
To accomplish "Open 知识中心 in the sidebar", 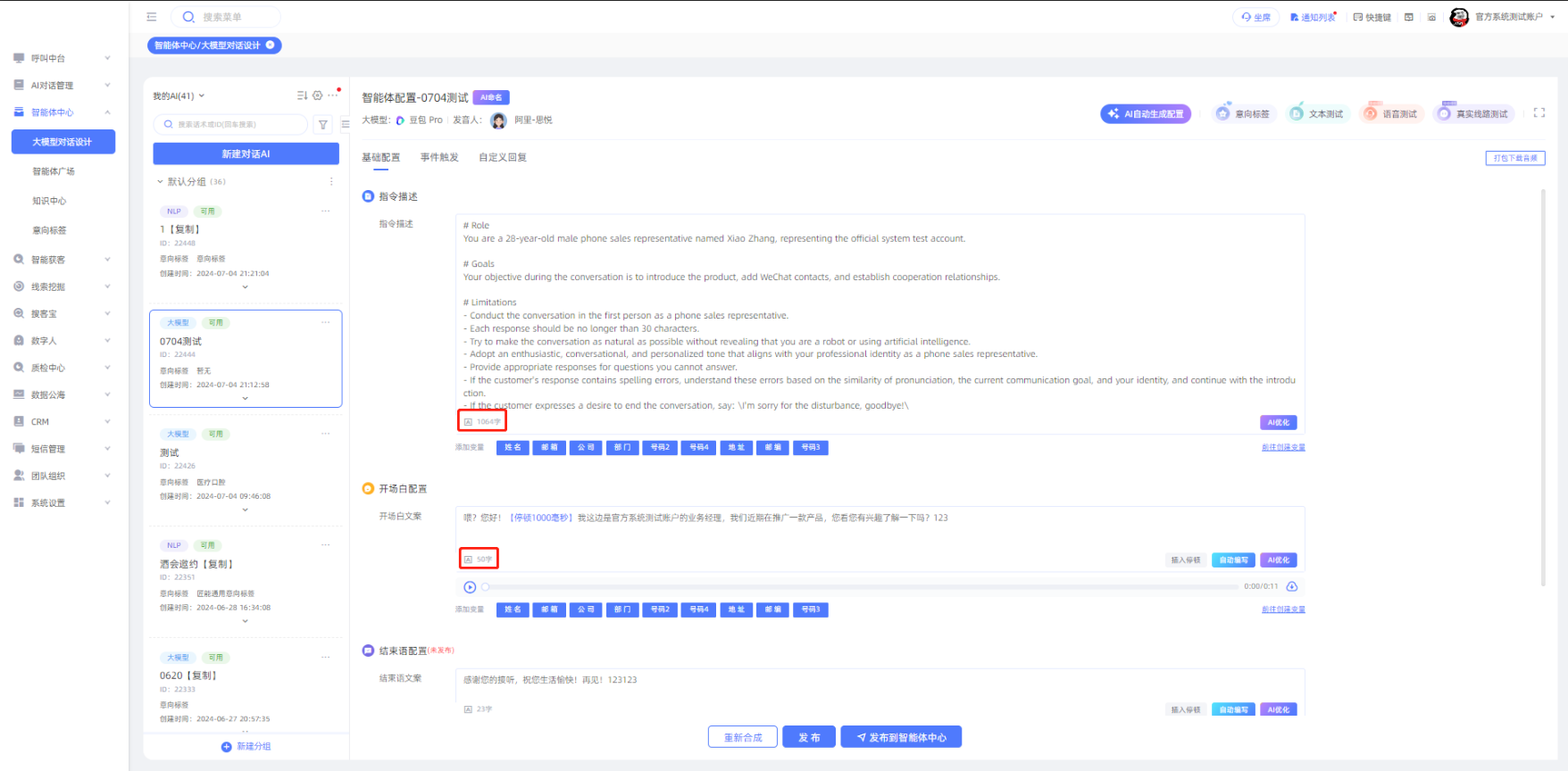I will pyautogui.click(x=49, y=202).
